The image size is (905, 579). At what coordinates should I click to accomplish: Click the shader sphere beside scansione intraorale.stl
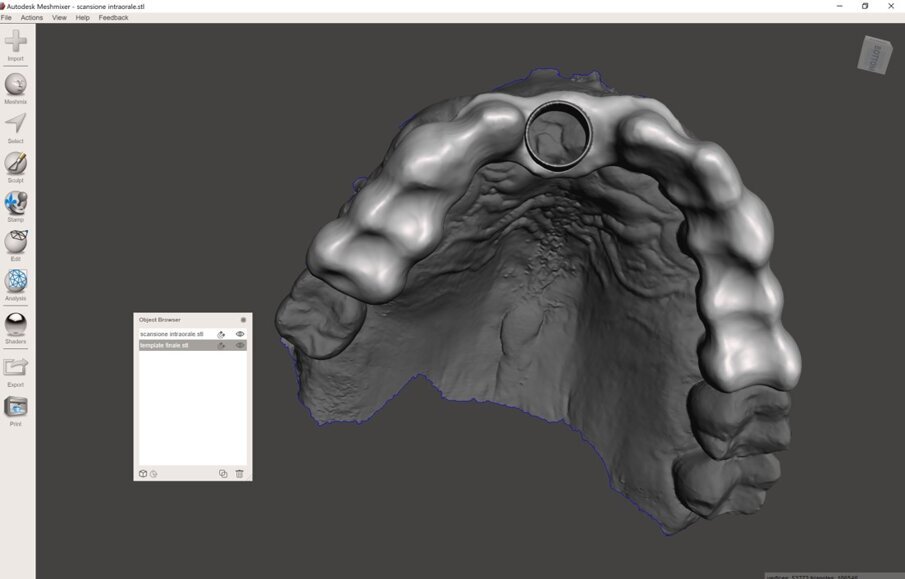point(222,333)
